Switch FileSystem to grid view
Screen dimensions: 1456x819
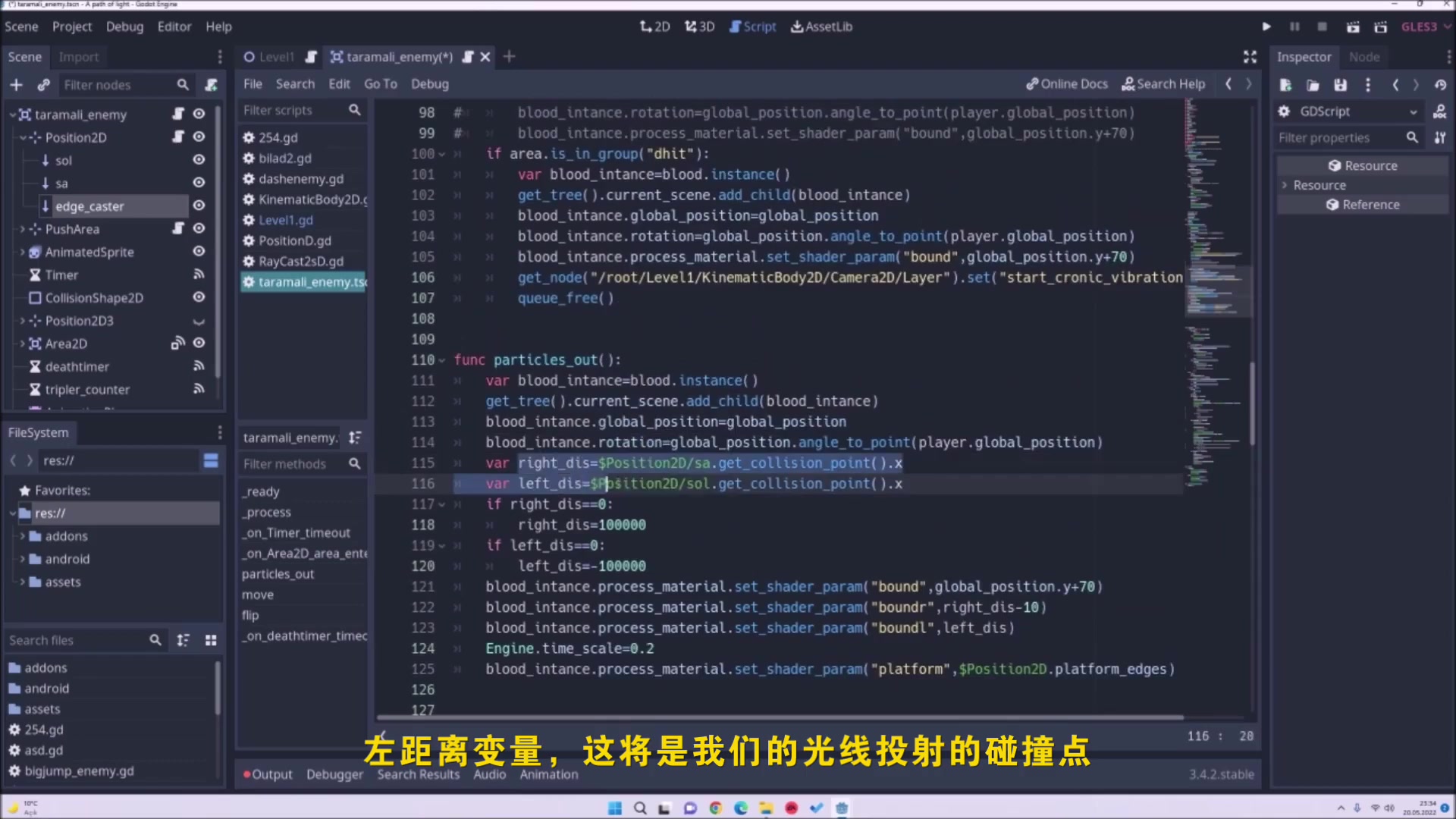[x=211, y=641]
